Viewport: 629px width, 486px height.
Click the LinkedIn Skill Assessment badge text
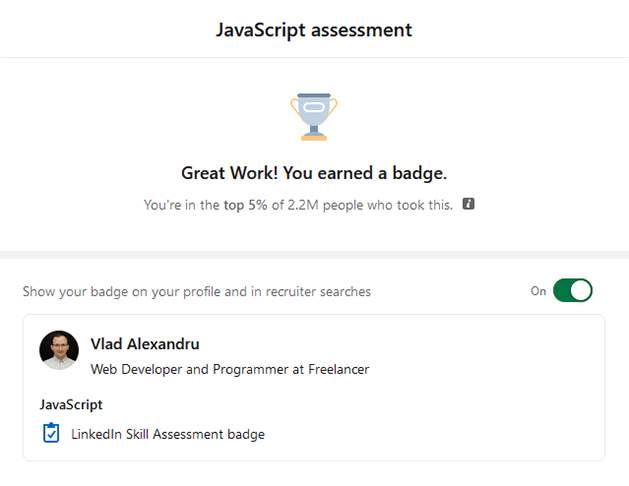tap(168, 434)
